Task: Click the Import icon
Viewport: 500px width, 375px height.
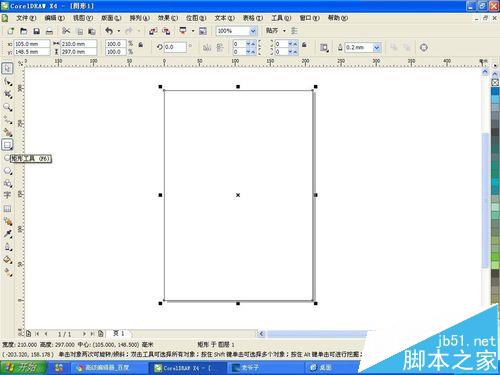Action: tap(153, 31)
